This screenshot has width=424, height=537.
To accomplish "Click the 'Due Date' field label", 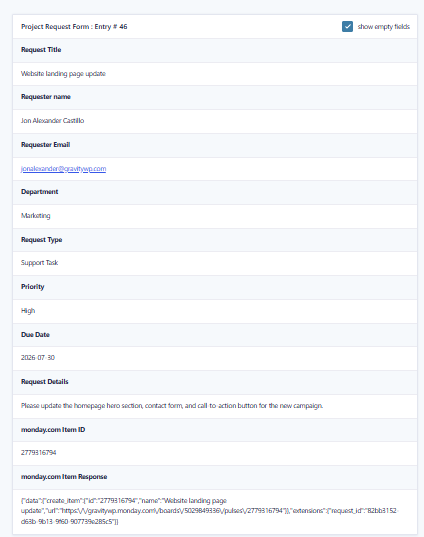I will pyautogui.click(x=35, y=335).
